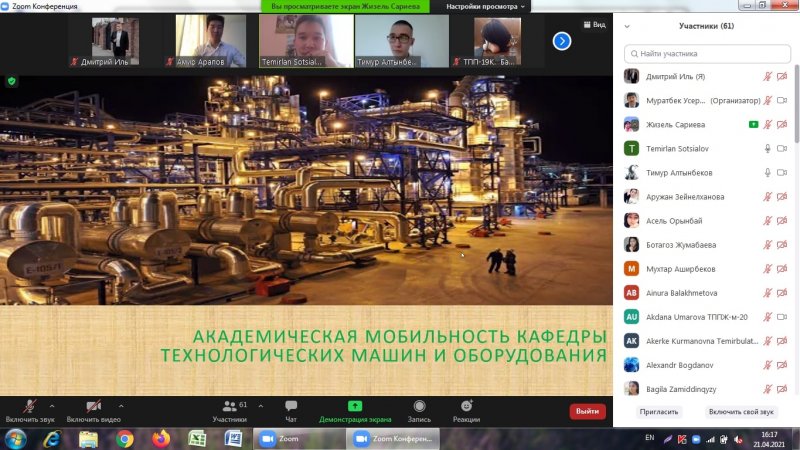
Task: Collapse participants panel chevron
Action: tap(627, 26)
